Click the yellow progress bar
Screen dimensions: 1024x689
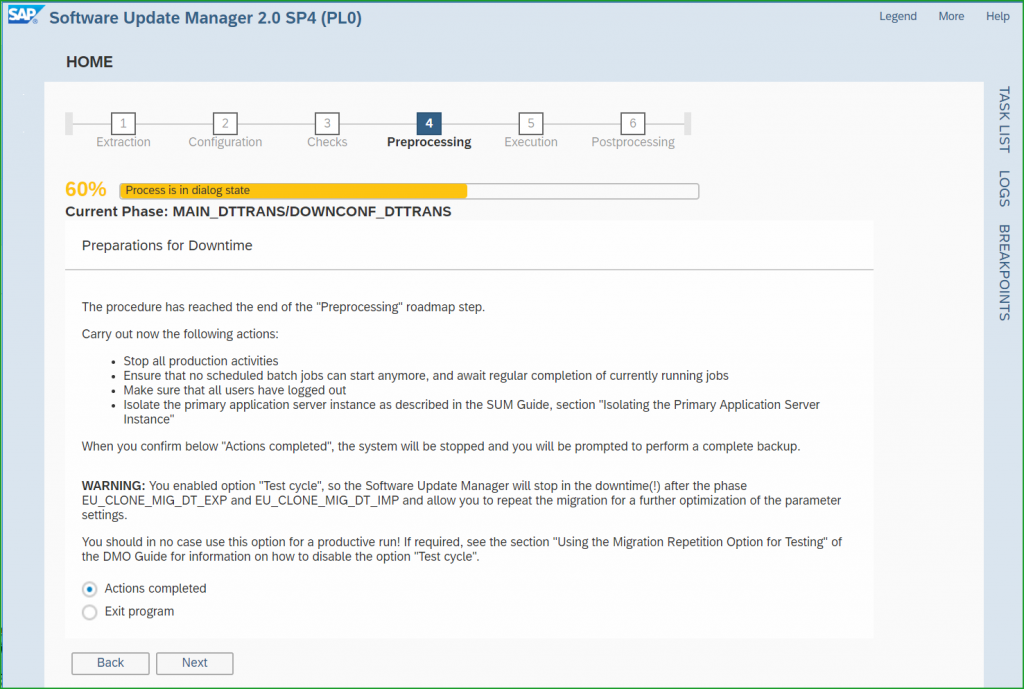[x=409, y=191]
